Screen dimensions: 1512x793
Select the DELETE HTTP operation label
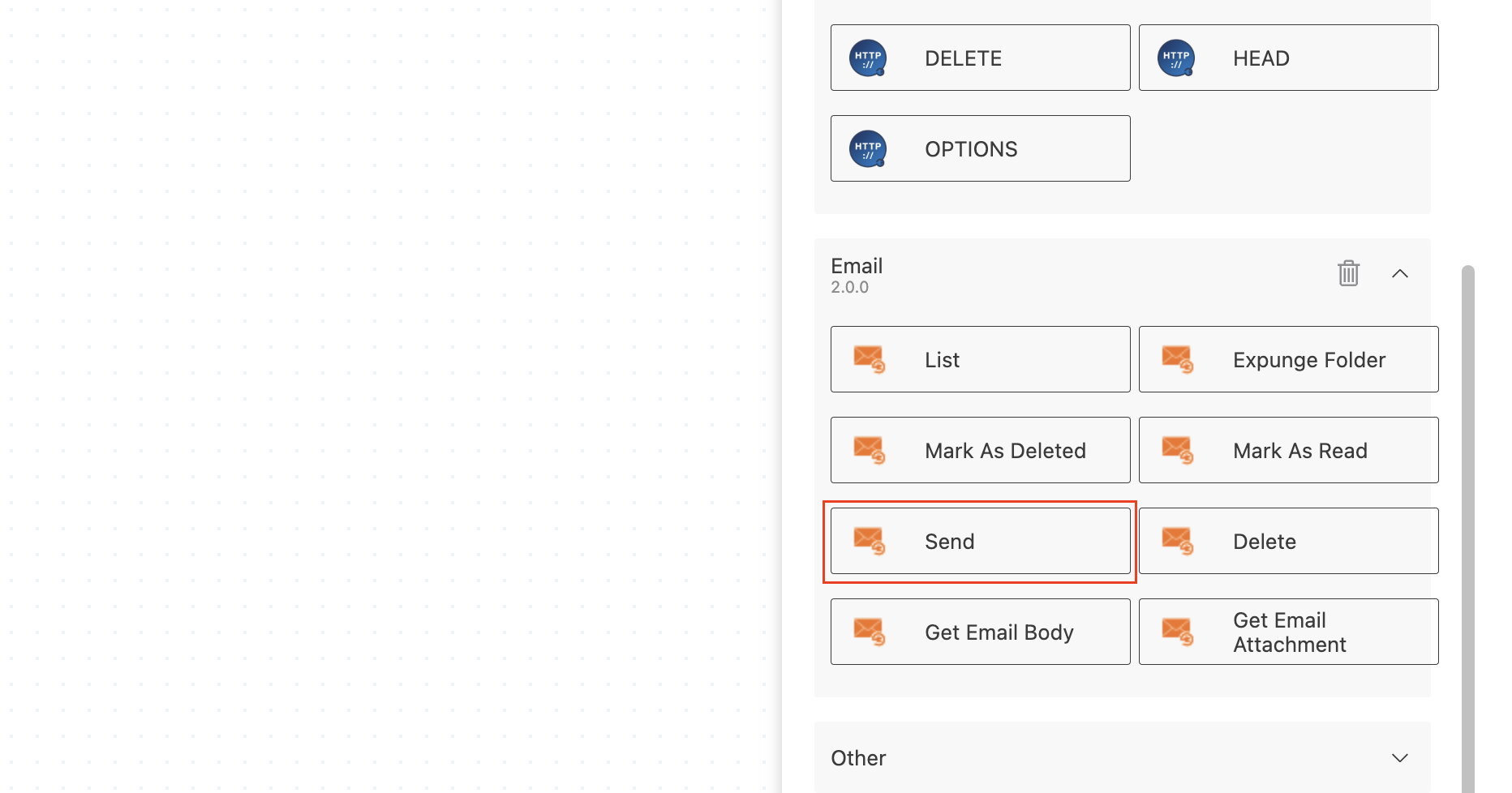click(963, 58)
